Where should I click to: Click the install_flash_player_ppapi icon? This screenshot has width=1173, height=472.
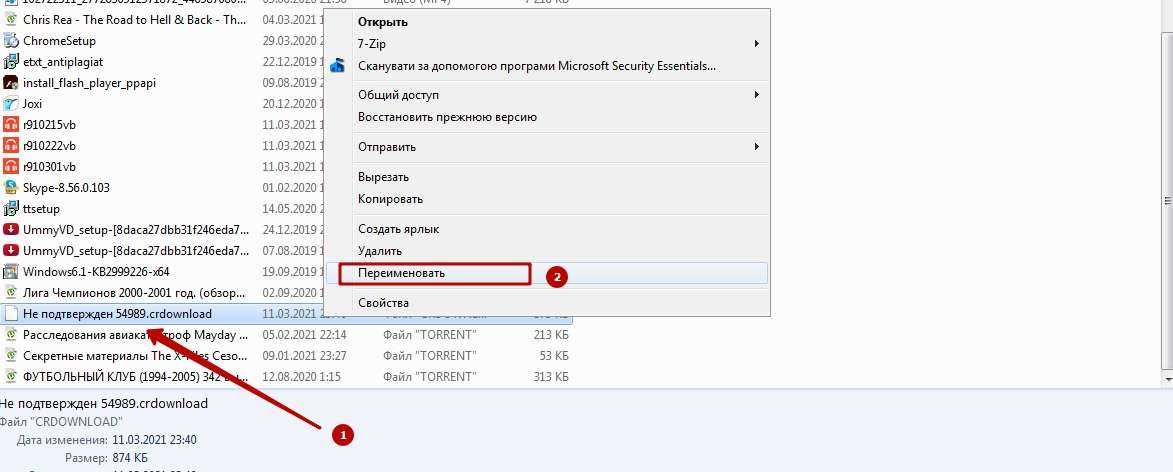pyautogui.click(x=11, y=83)
